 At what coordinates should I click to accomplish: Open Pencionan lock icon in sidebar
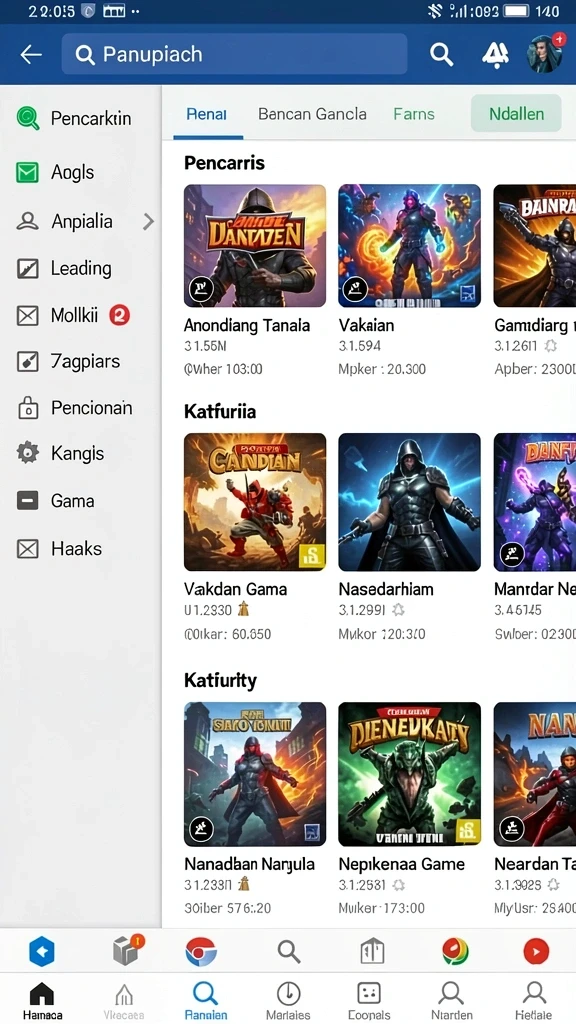[27, 408]
